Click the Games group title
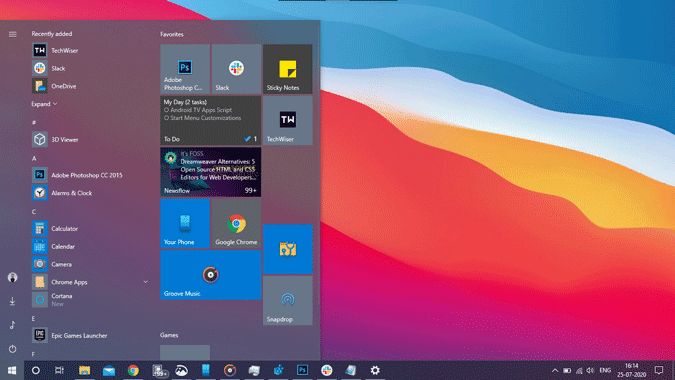Viewport: 675px width, 380px height. click(169, 335)
